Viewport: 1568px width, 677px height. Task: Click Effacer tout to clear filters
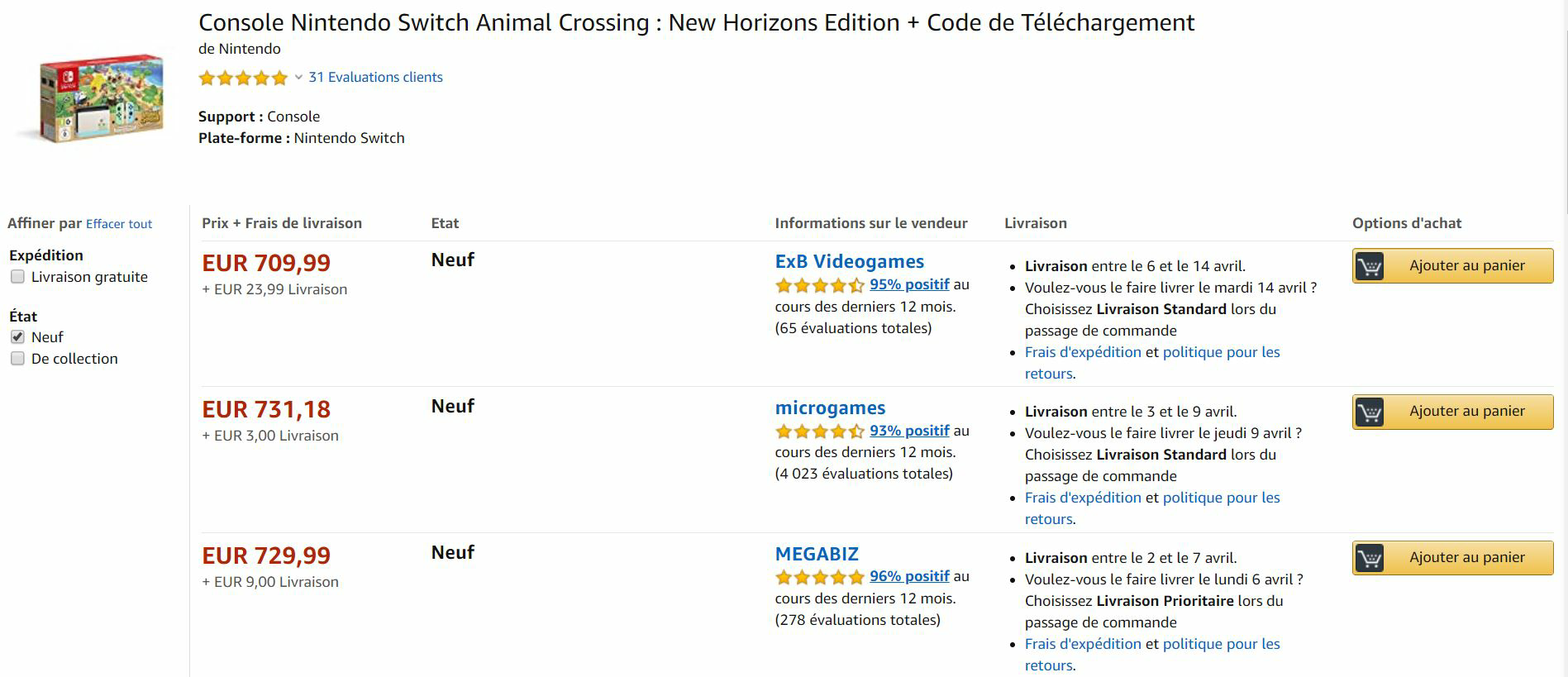click(119, 224)
